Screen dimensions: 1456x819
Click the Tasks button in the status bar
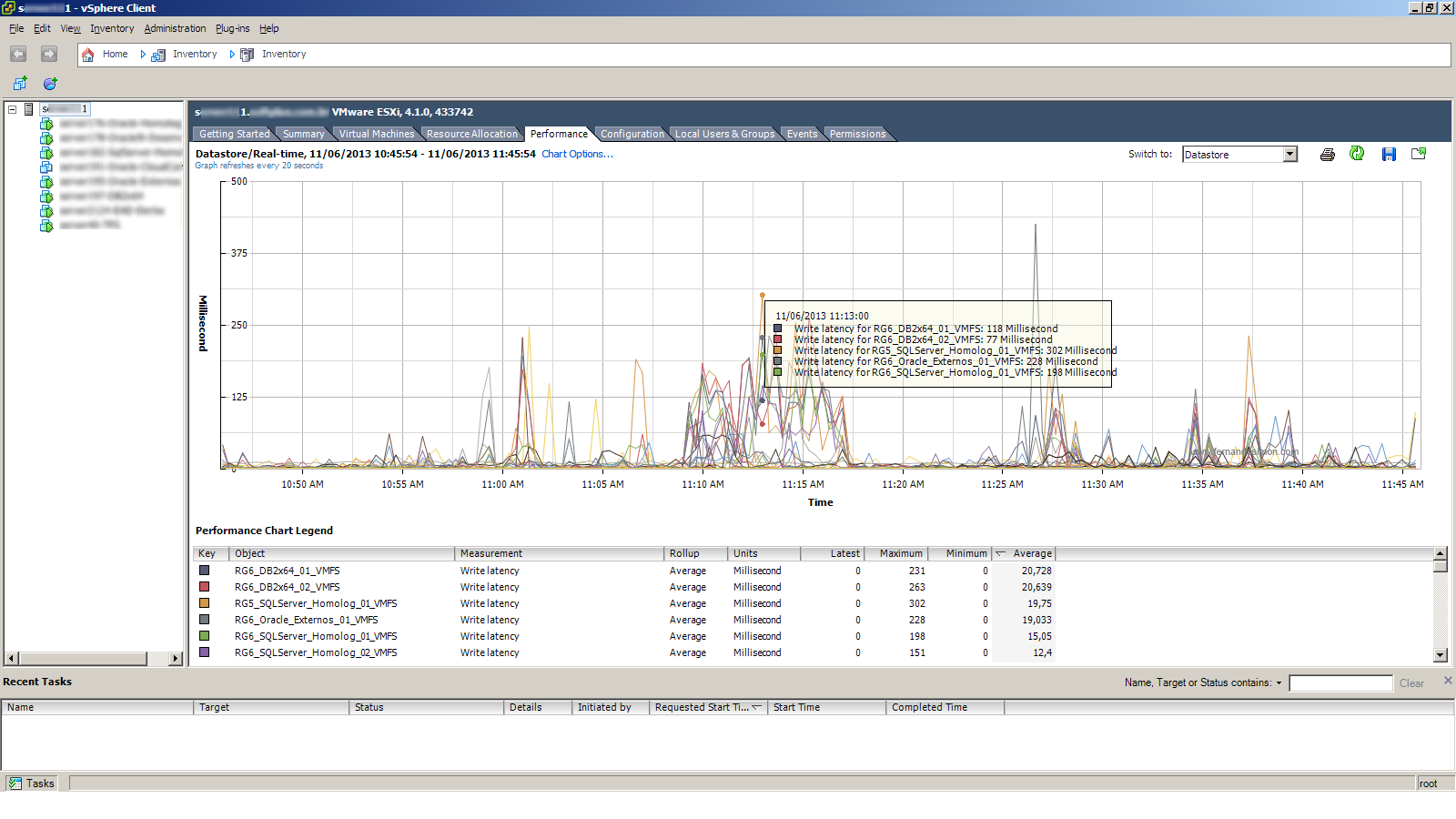pyautogui.click(x=32, y=784)
